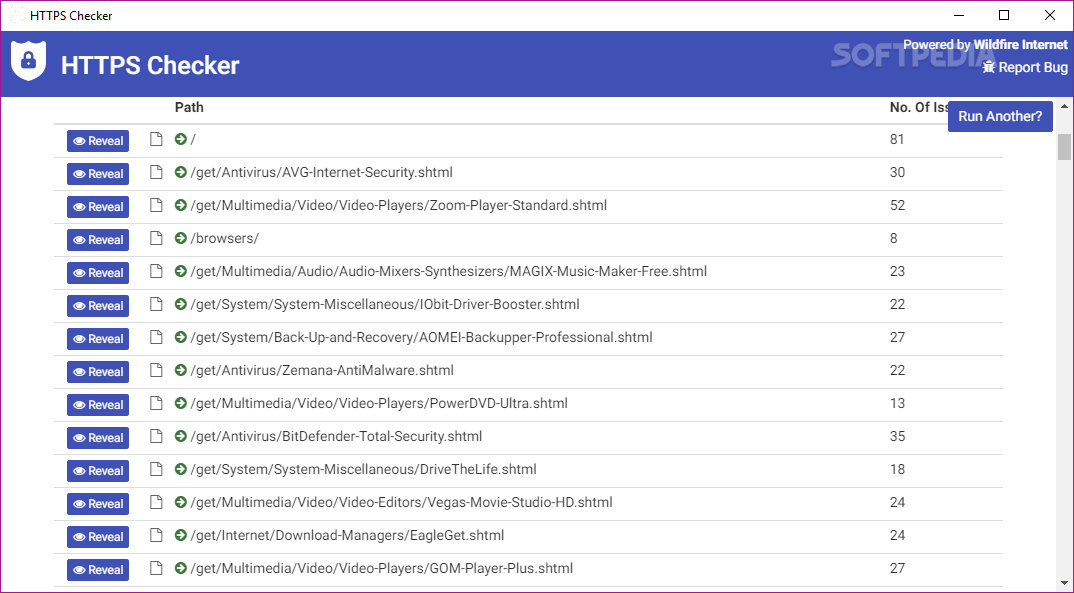Reveal issues for the /browsers/ path

click(x=98, y=240)
